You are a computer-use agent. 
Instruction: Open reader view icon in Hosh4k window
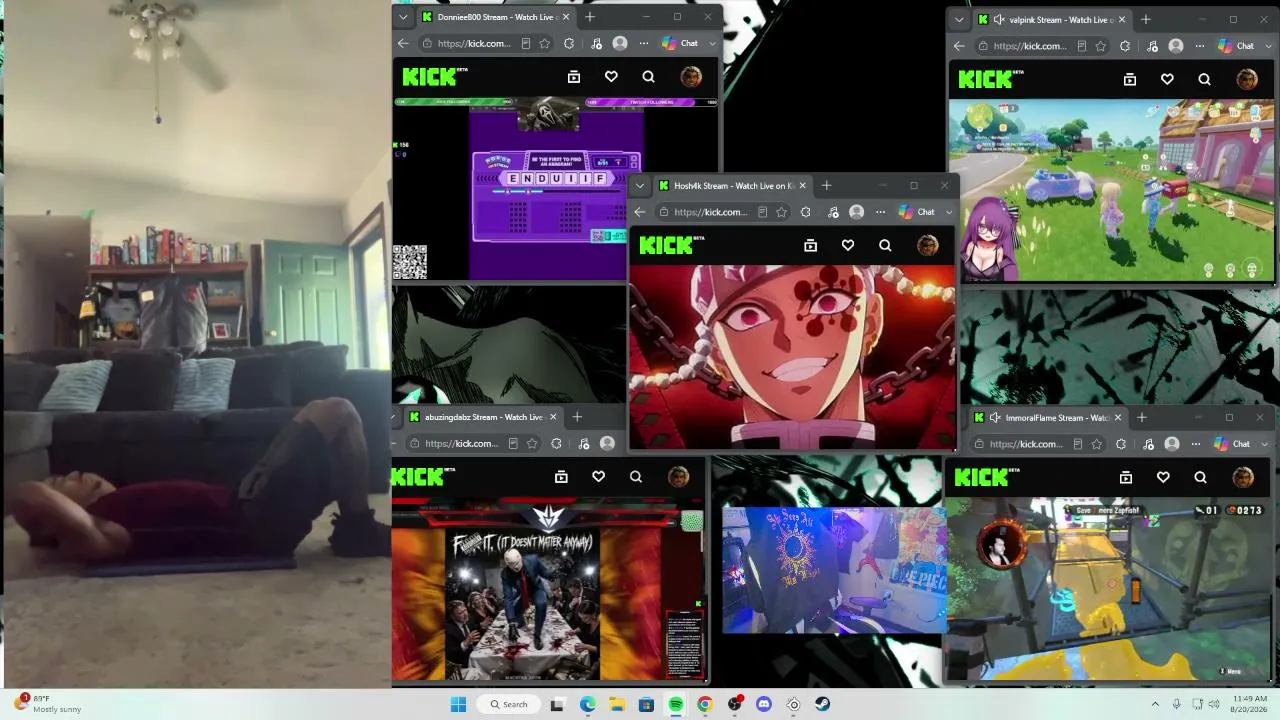click(x=762, y=212)
